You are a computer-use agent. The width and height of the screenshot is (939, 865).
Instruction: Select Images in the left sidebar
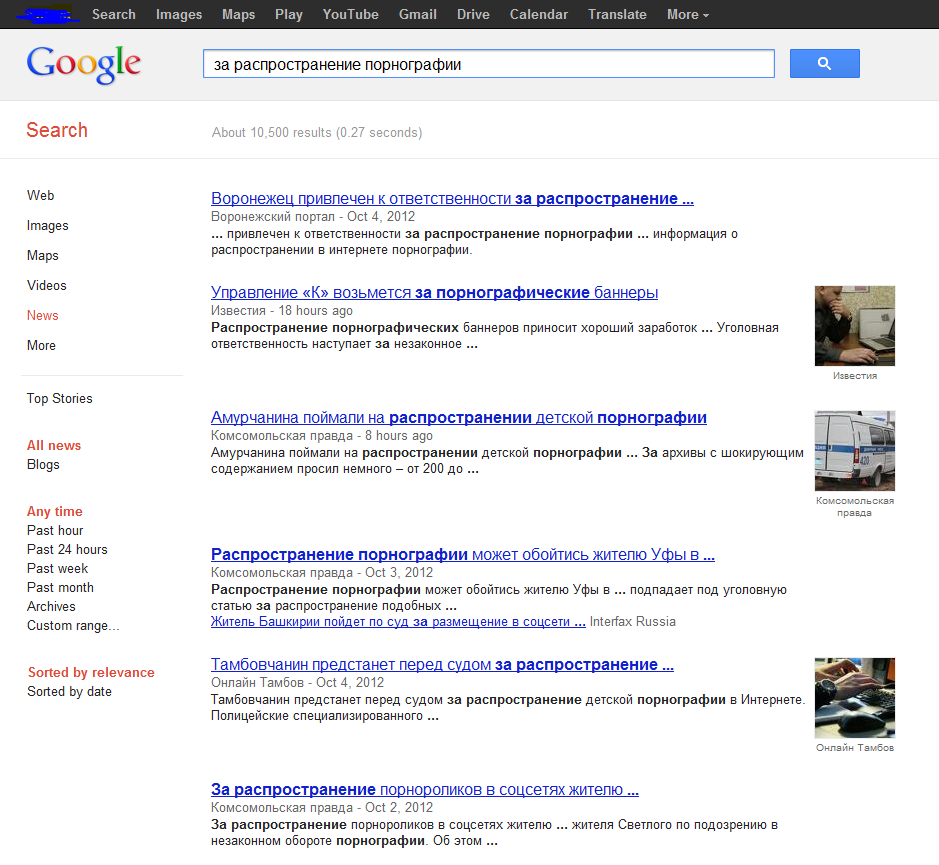48,225
